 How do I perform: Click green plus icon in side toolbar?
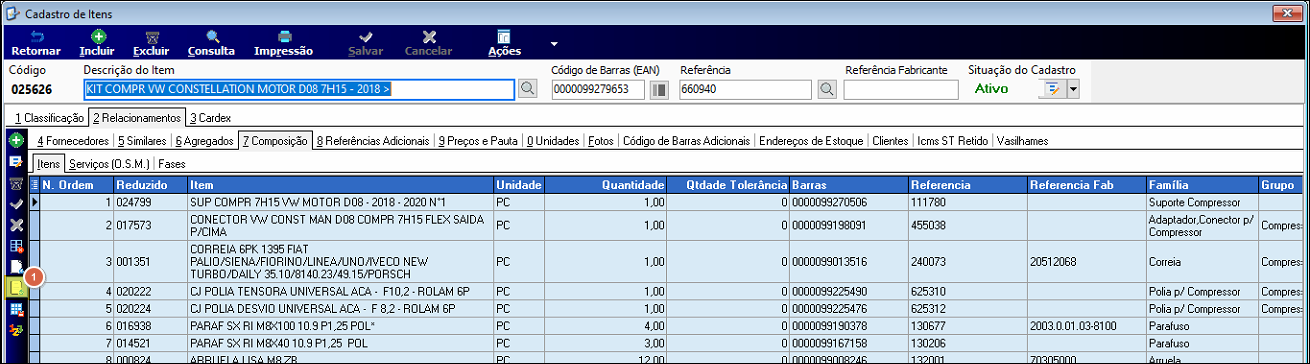coord(16,141)
